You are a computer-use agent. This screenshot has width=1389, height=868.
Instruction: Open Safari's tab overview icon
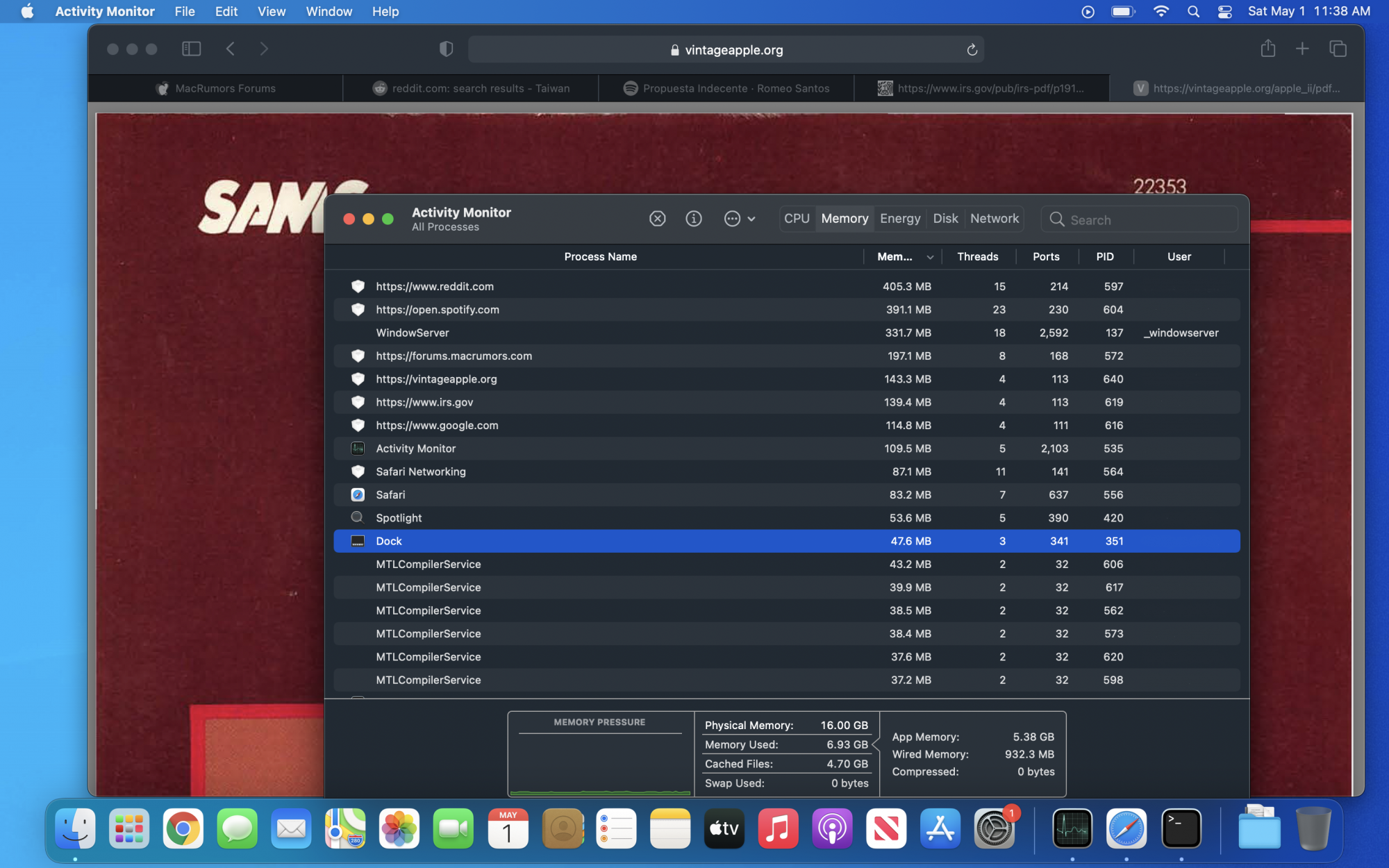click(1338, 49)
